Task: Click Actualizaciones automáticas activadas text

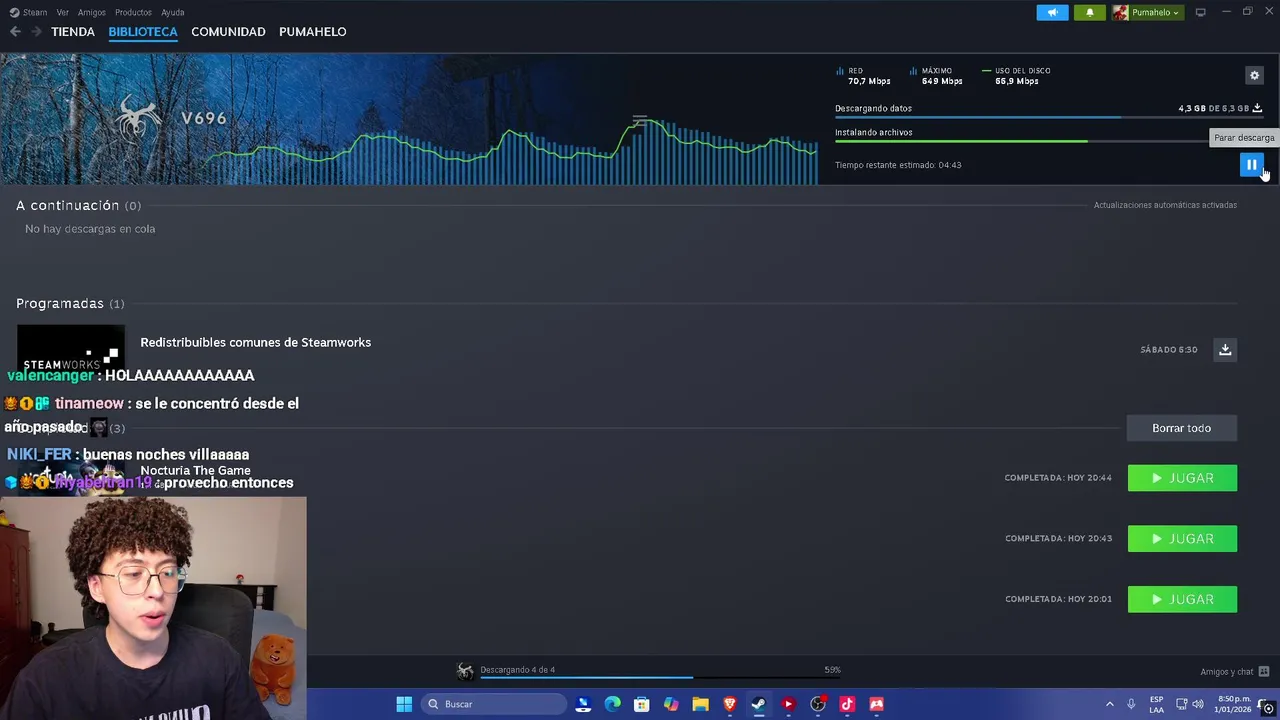Action: 1165,205
